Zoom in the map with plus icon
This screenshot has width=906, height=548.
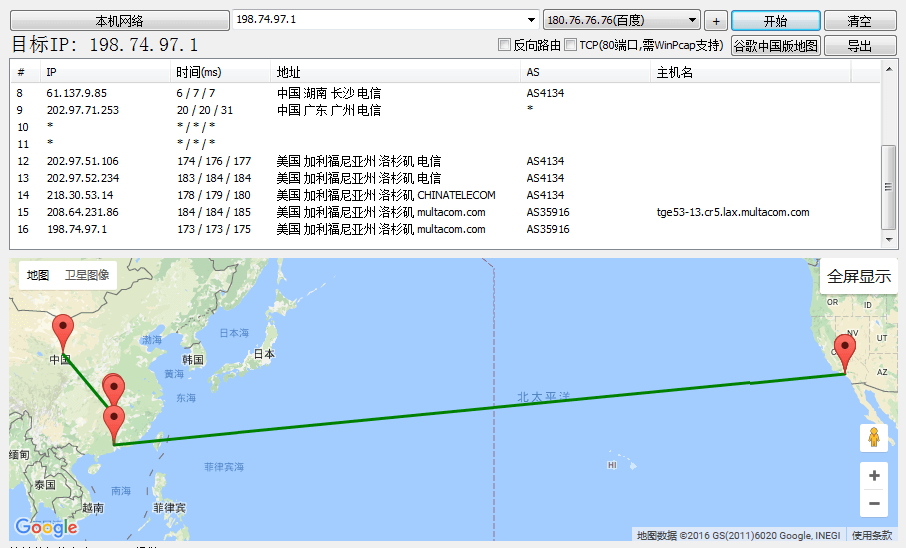pyautogui.click(x=874, y=476)
